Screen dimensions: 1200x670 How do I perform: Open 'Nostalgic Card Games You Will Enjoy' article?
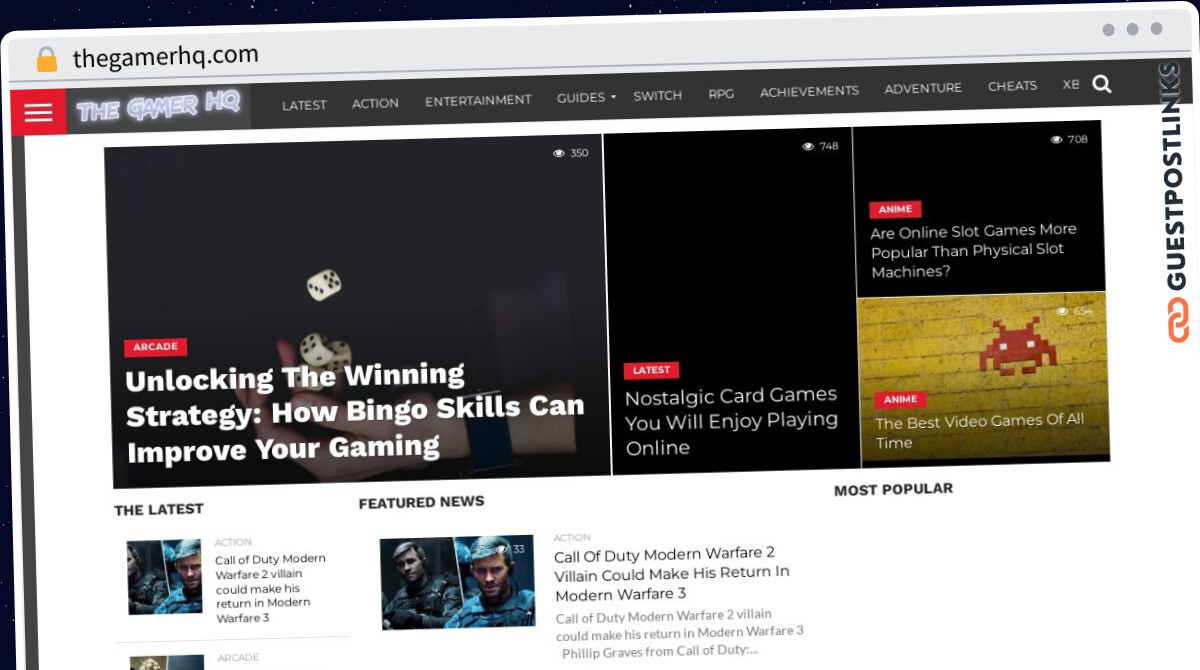click(x=731, y=421)
